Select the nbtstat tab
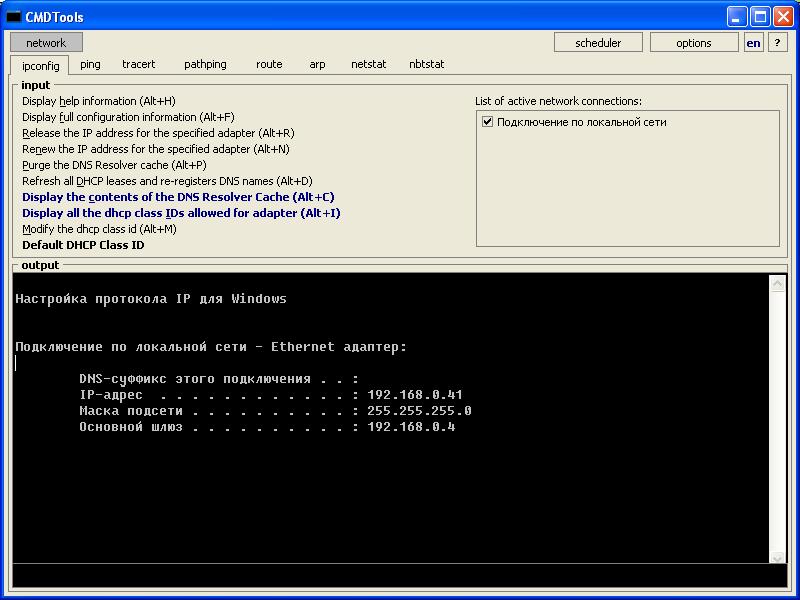The image size is (800, 600). click(427, 64)
